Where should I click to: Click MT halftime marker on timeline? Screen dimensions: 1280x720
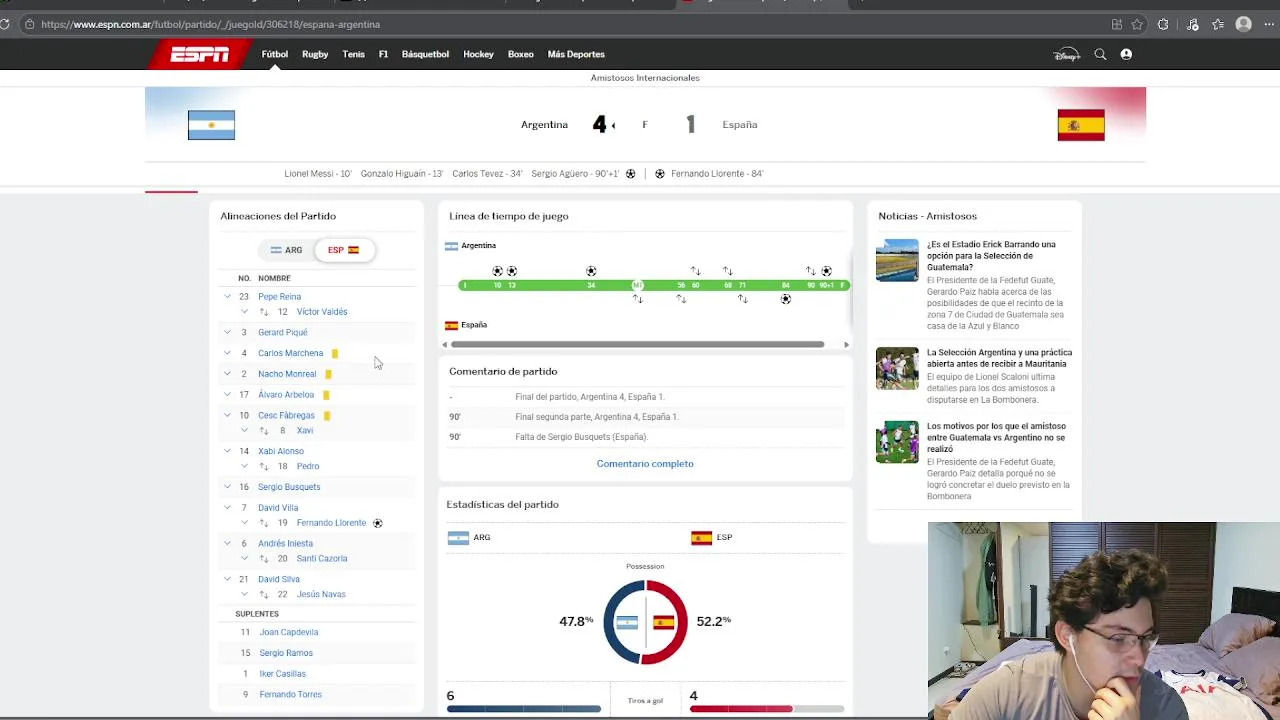tap(637, 286)
